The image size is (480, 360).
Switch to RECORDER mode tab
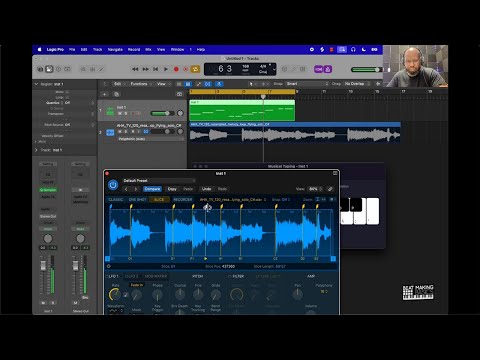(x=183, y=199)
